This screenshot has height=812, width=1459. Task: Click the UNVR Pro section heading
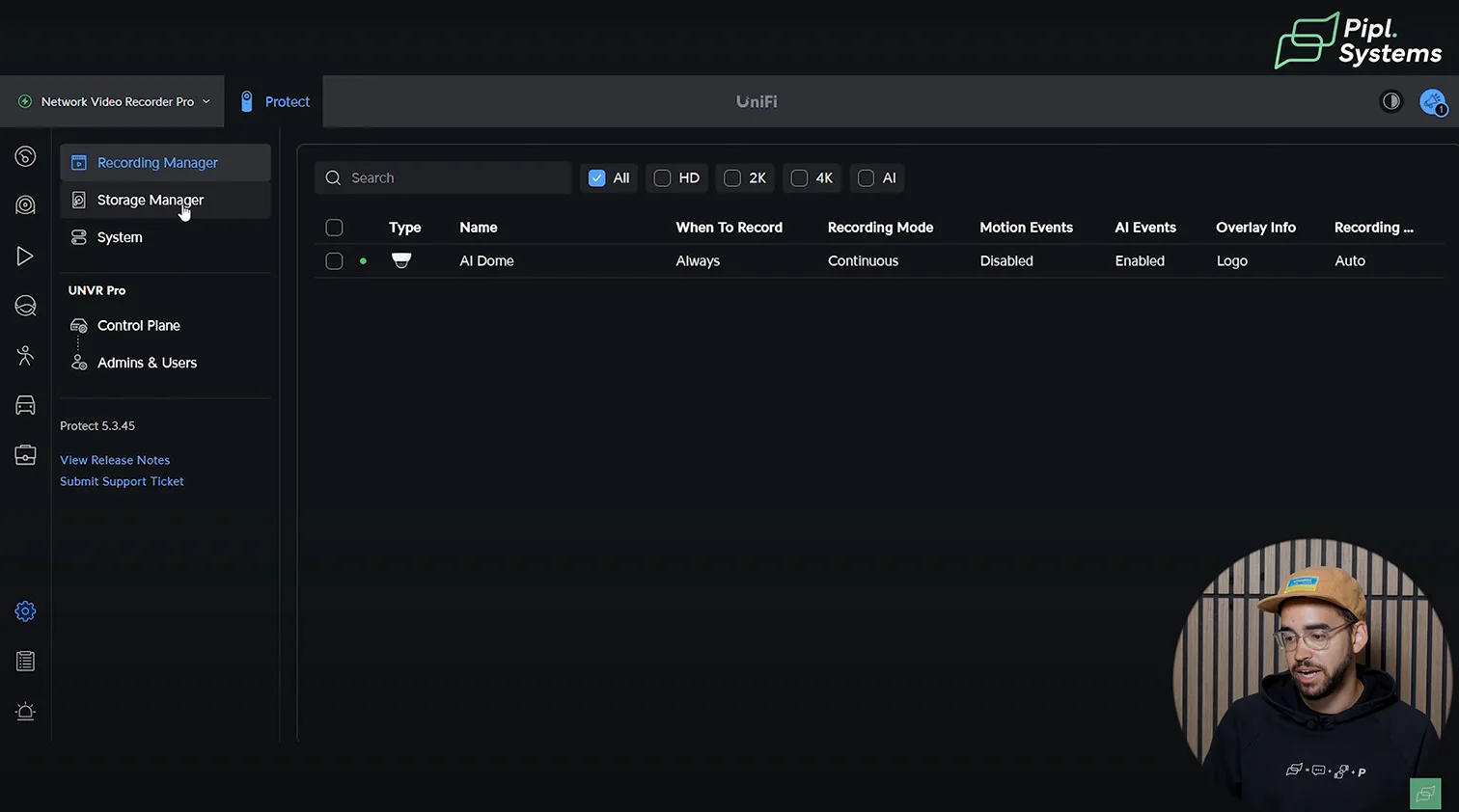coord(96,290)
